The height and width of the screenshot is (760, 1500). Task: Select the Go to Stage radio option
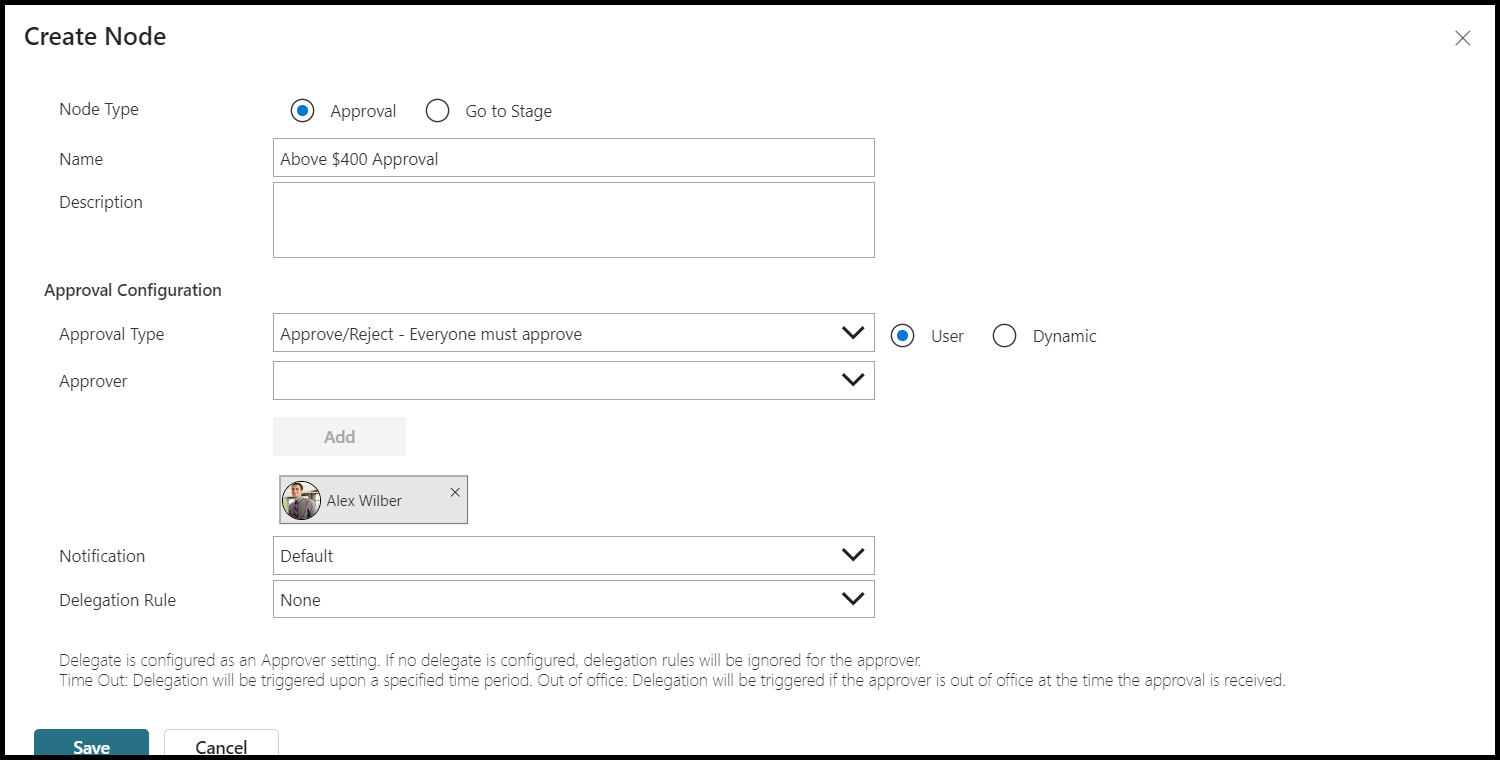click(x=437, y=111)
